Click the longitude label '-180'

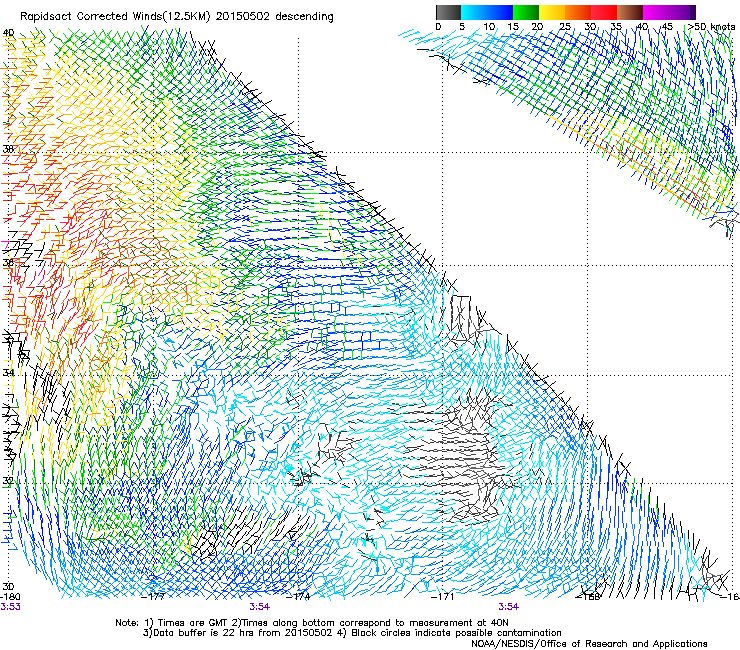coord(10,597)
